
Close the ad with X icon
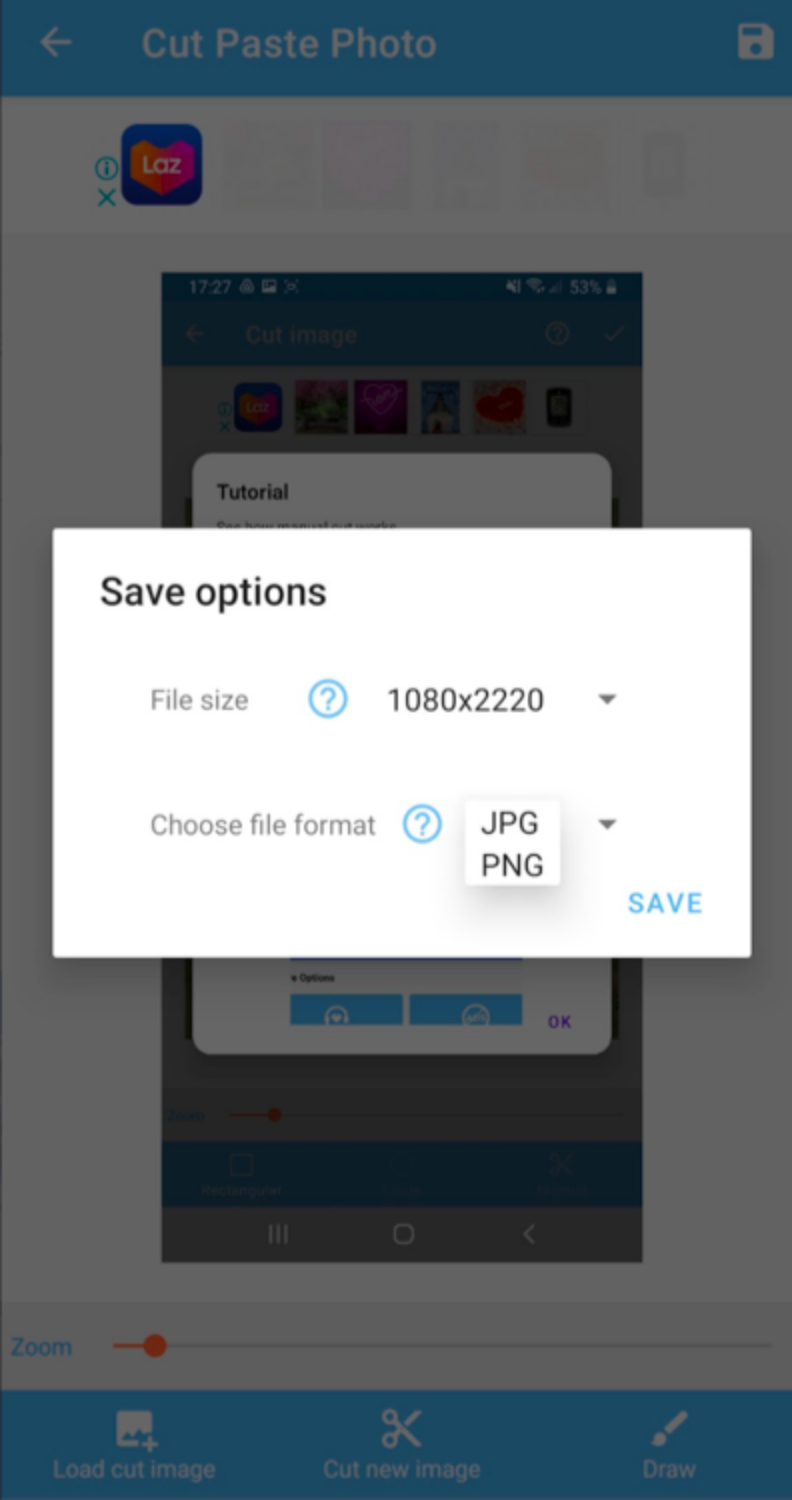click(106, 198)
